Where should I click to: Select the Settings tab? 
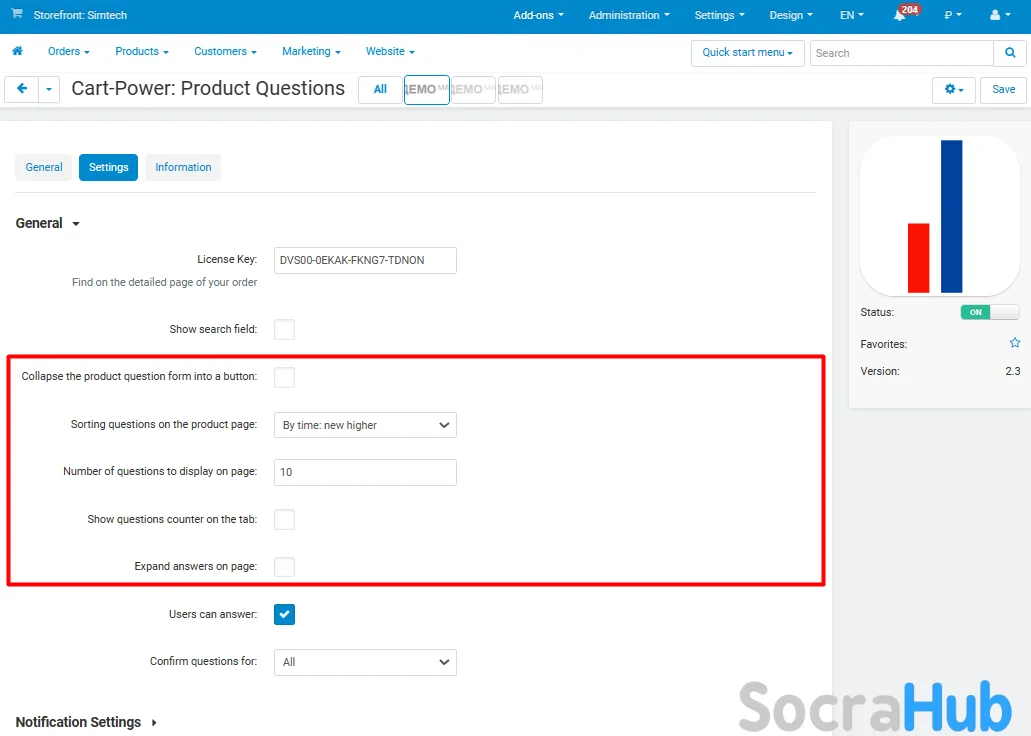point(108,167)
